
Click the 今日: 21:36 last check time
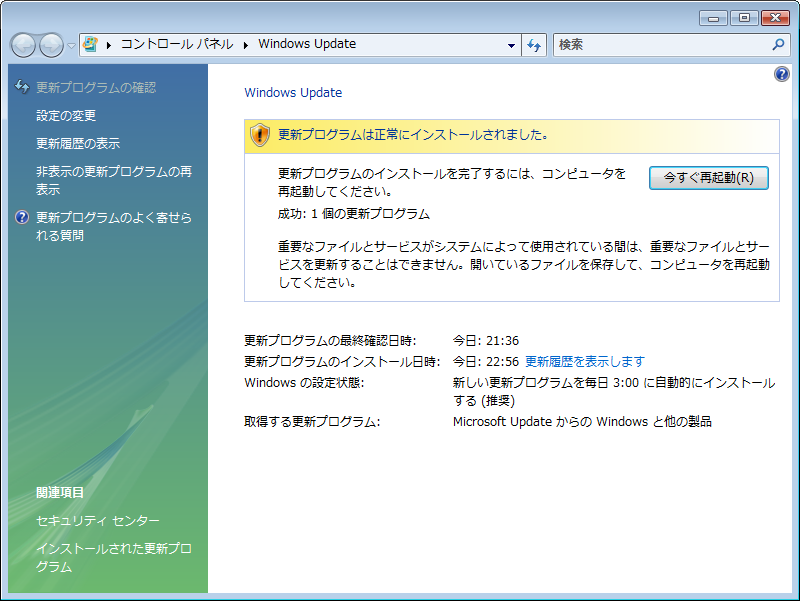486,341
